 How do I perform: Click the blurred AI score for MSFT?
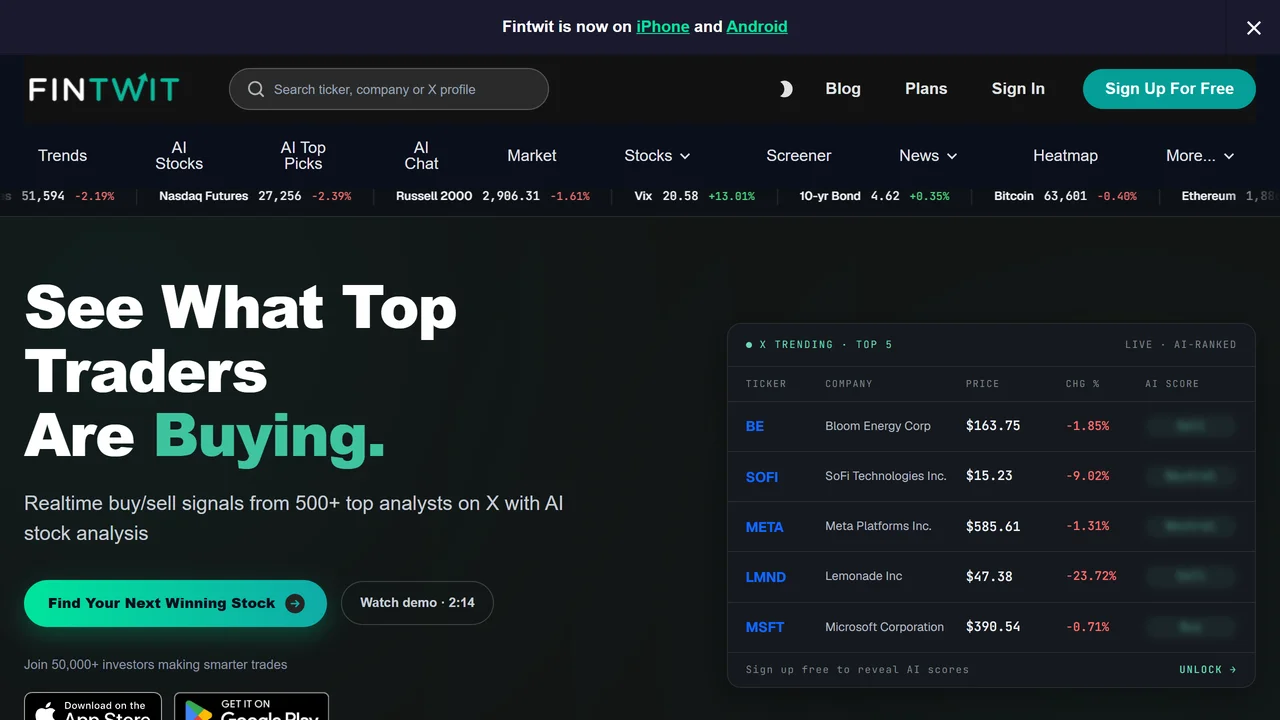click(1190, 627)
